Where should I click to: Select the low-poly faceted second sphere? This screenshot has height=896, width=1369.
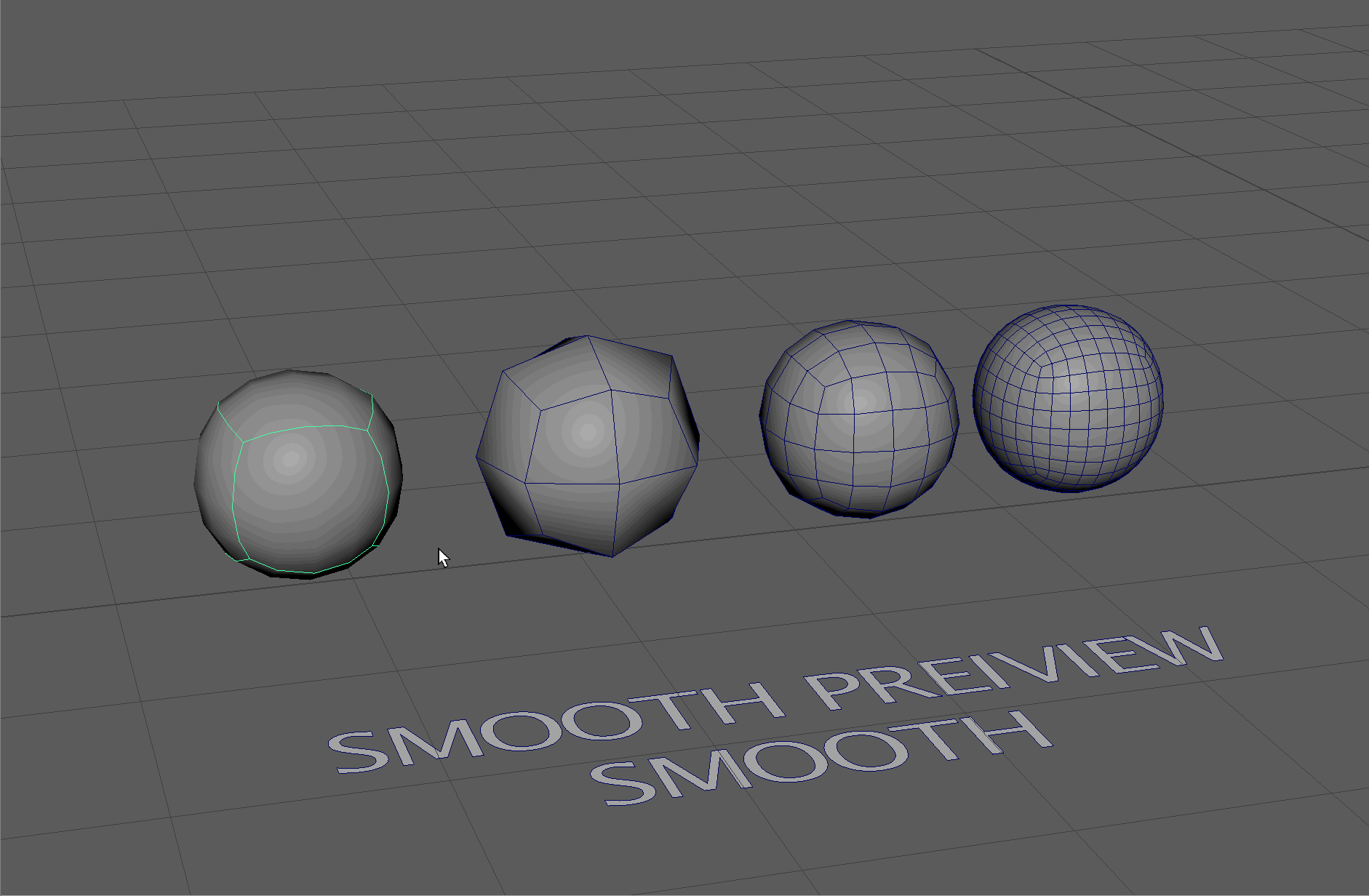pos(588,445)
